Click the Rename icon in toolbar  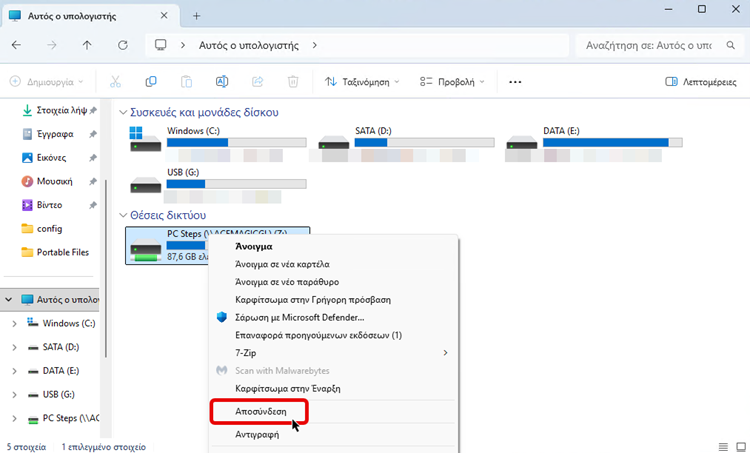[222, 82]
